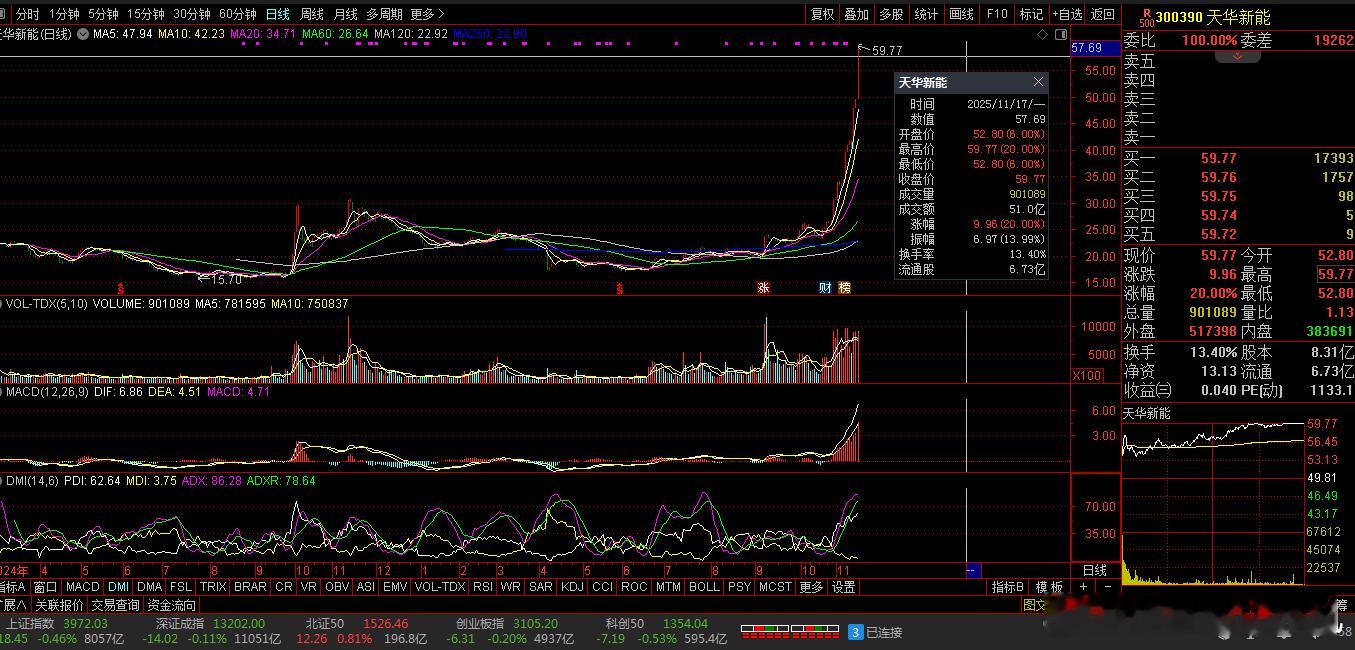Click the 买一 59.77 bid row
Viewport: 1355px width, 650px height.
(1238, 158)
